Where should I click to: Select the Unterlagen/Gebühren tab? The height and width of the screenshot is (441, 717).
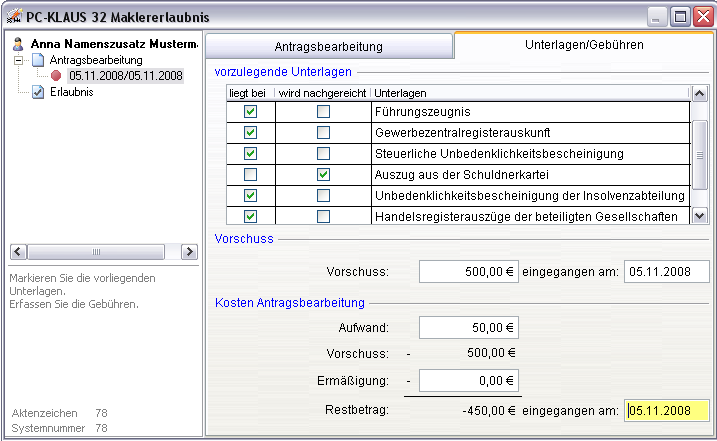coord(583,45)
